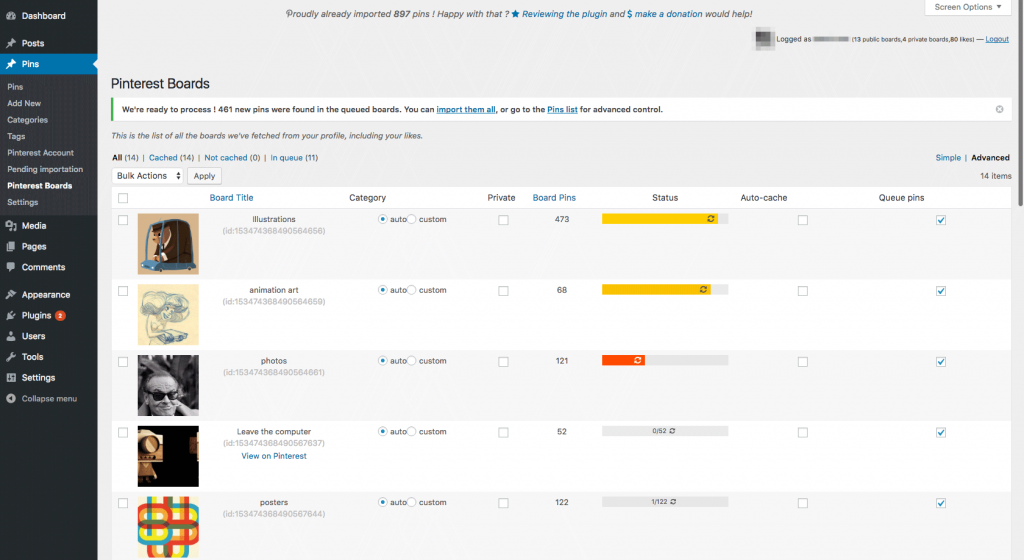Open Pending importation in the Pins submenu
The width and height of the screenshot is (1024, 560).
point(45,169)
